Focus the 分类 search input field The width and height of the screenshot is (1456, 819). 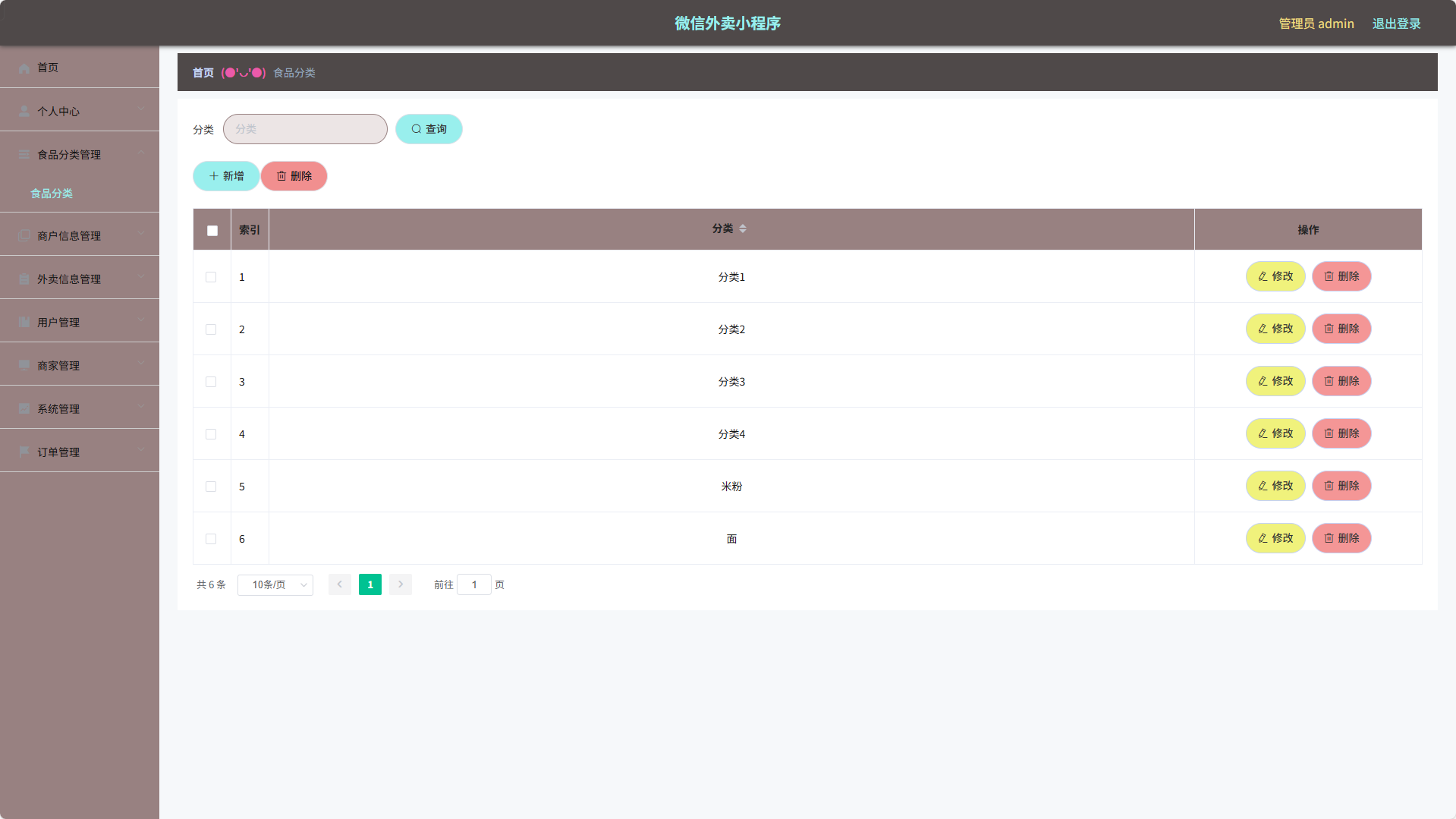305,129
